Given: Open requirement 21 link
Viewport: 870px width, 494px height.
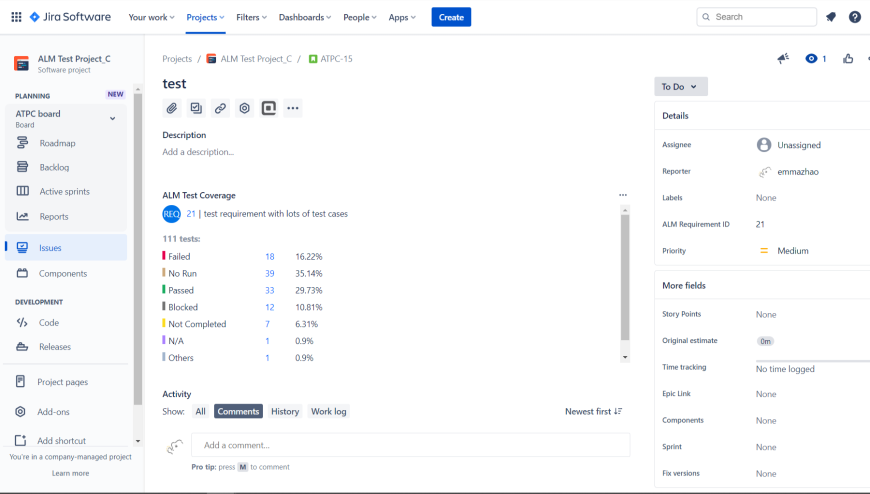Looking at the screenshot, I should [191, 214].
